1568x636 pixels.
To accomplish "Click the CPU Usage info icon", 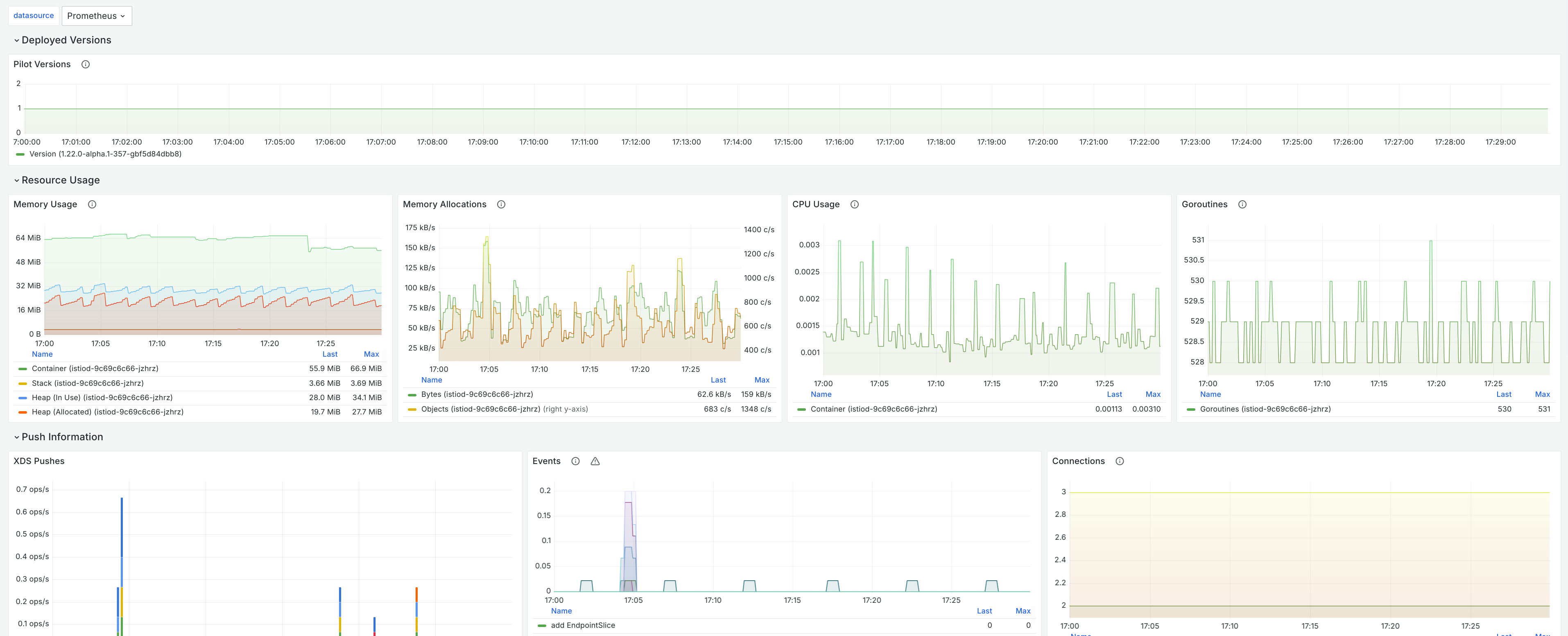I will click(855, 204).
